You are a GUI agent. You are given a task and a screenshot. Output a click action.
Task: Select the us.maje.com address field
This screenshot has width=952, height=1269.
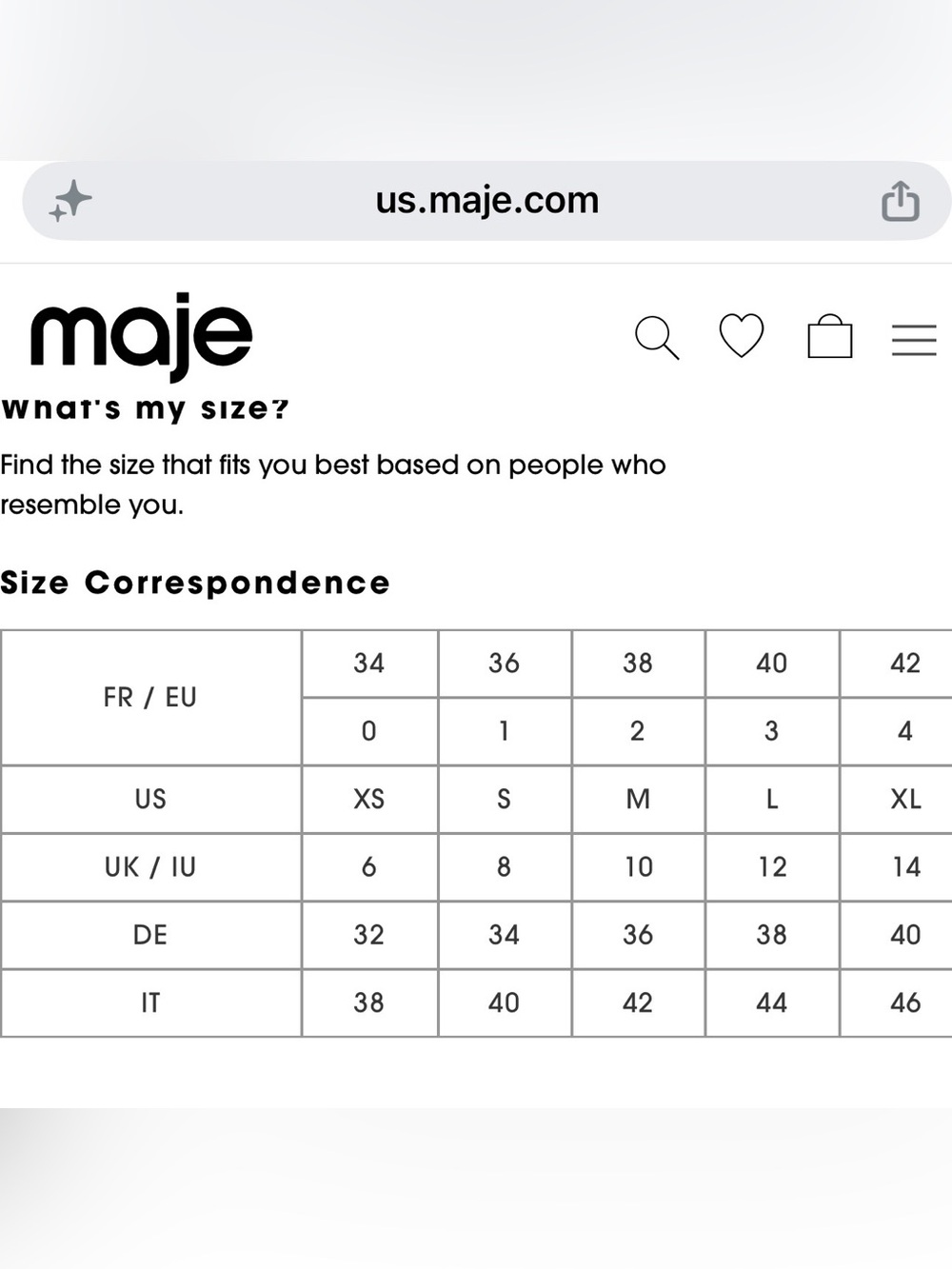[x=486, y=201]
